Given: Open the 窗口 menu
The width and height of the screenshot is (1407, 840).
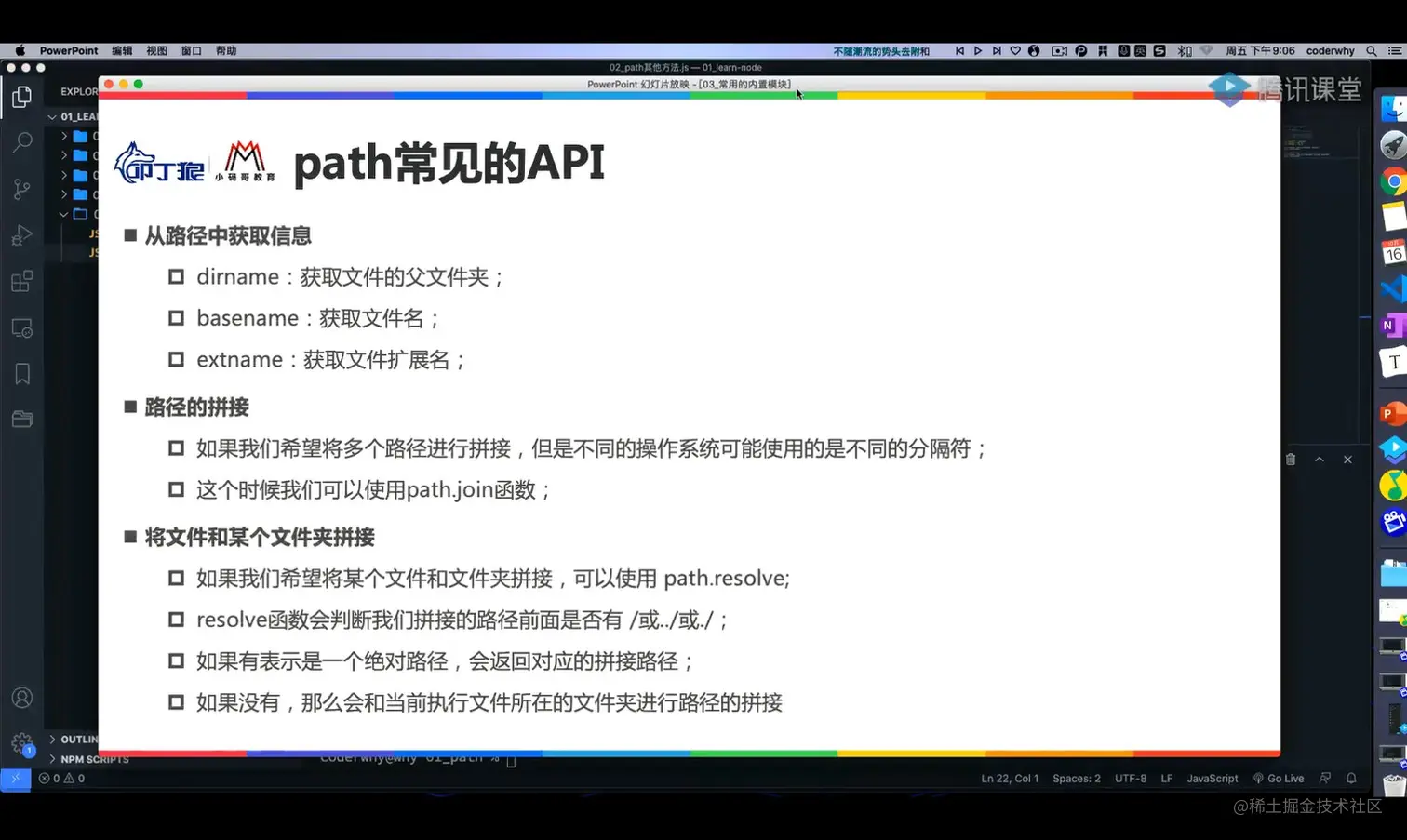Looking at the screenshot, I should 191,51.
